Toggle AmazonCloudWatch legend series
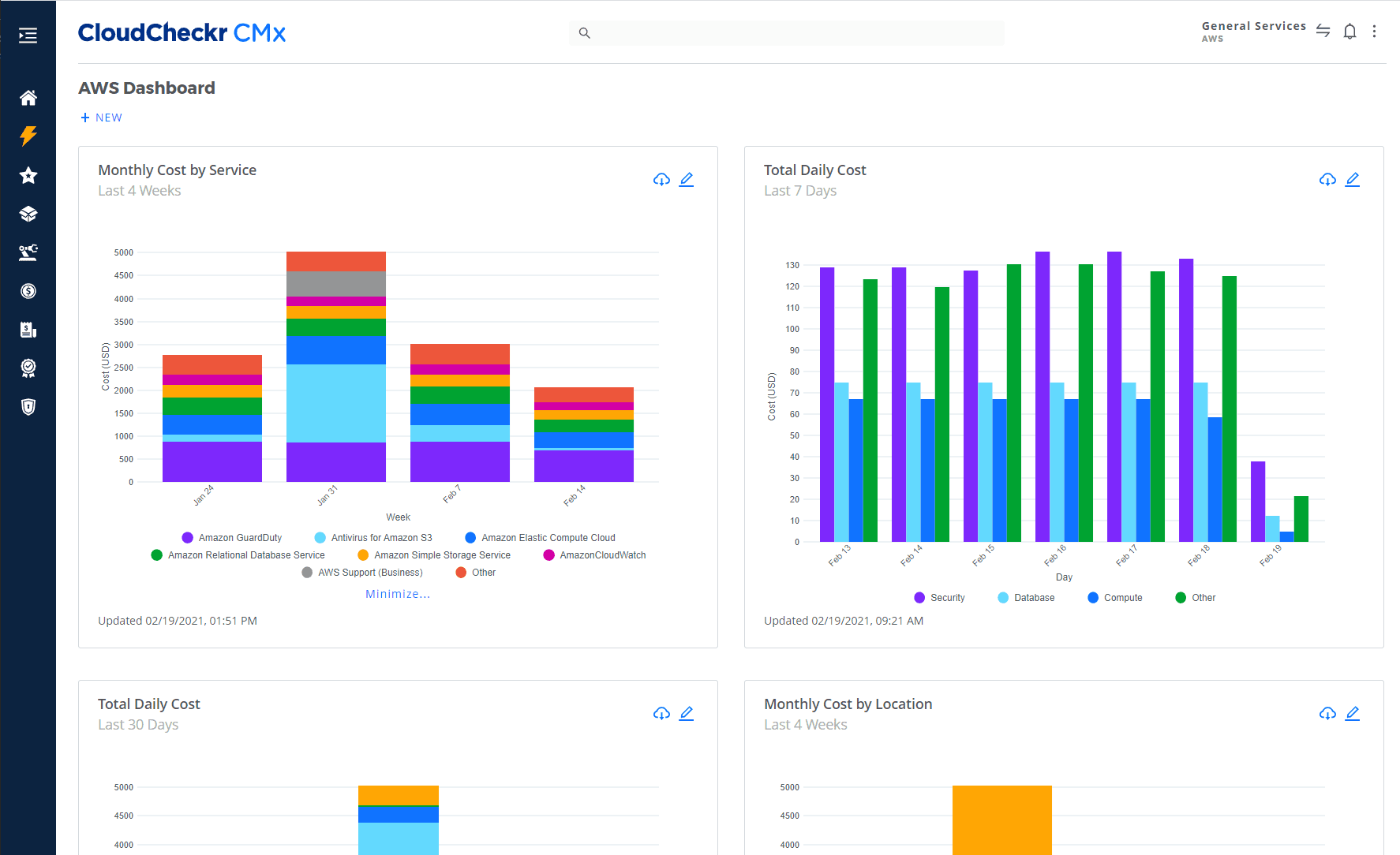Image resolution: width=1400 pixels, height=855 pixels. tap(595, 555)
